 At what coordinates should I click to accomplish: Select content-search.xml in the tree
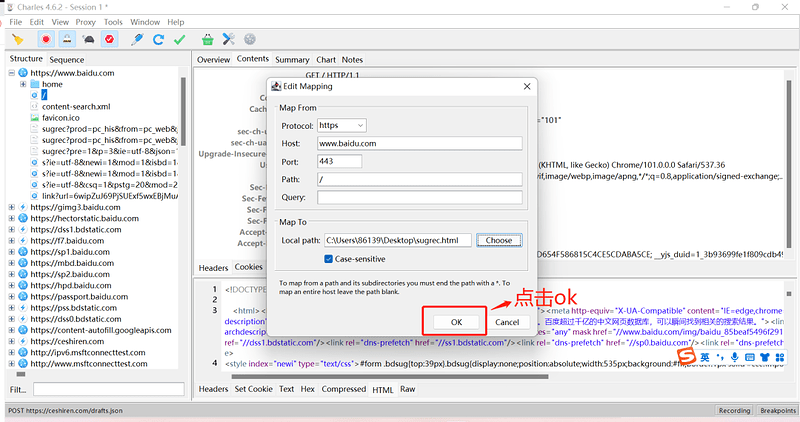[76, 107]
